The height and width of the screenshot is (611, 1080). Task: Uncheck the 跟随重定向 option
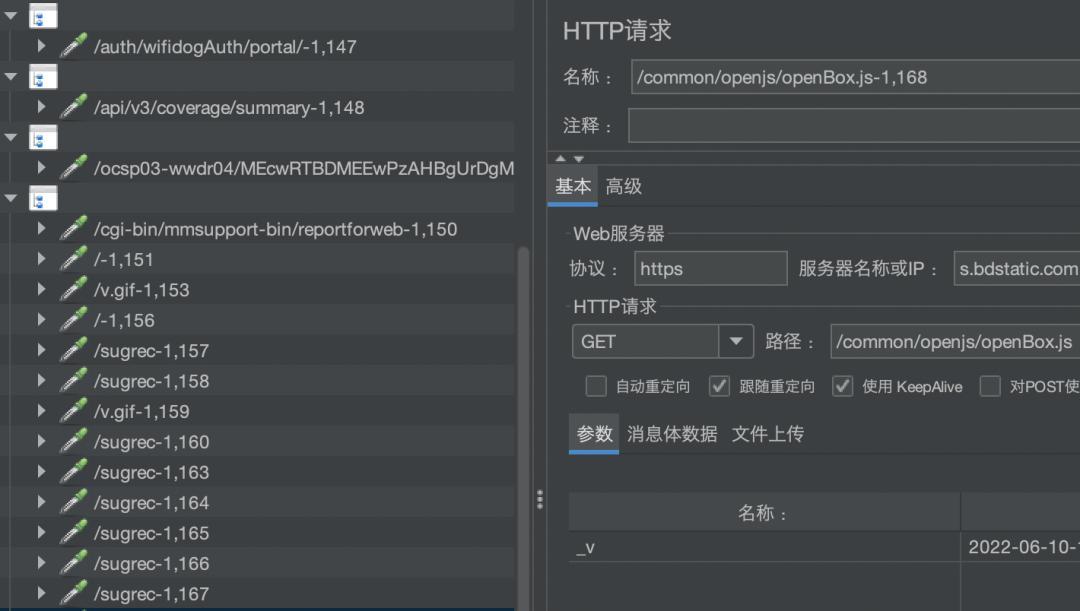(x=719, y=386)
